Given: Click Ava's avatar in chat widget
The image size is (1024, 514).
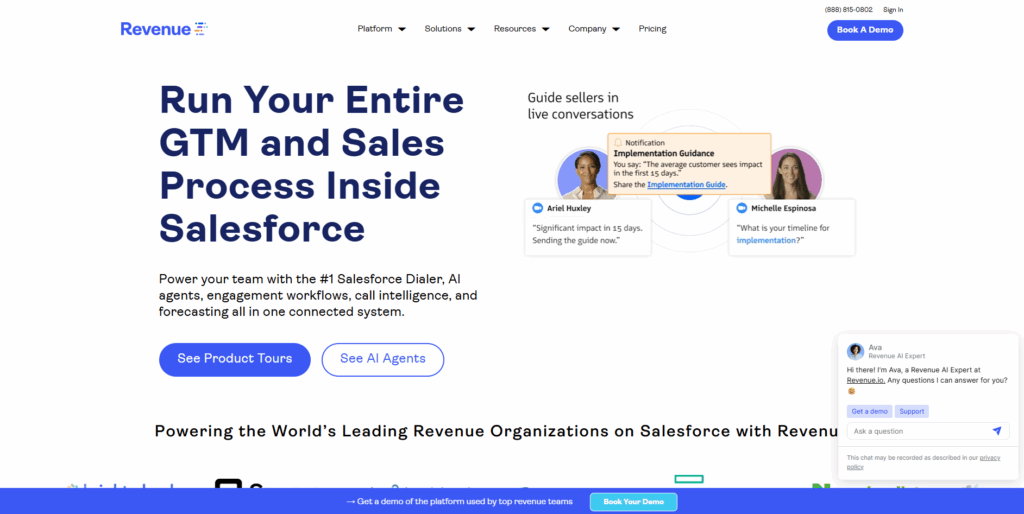Looking at the screenshot, I should [855, 351].
